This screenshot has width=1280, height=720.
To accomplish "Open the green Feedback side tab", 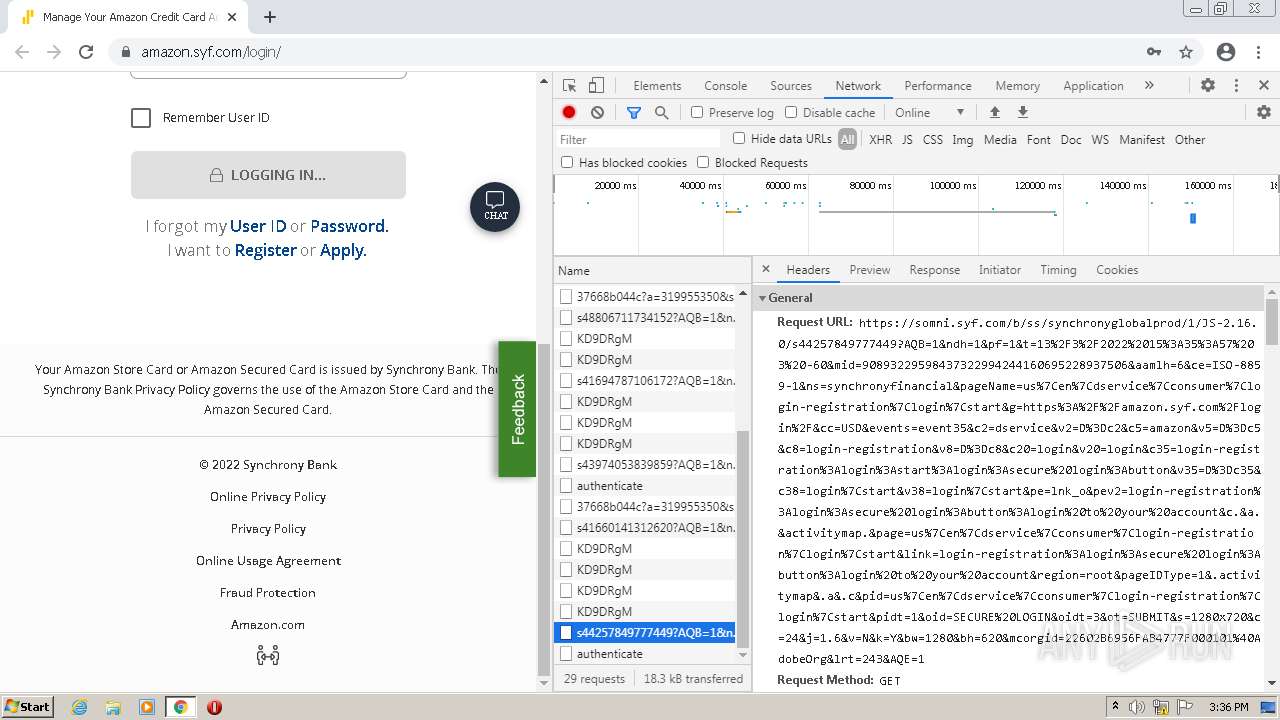I will coord(517,409).
